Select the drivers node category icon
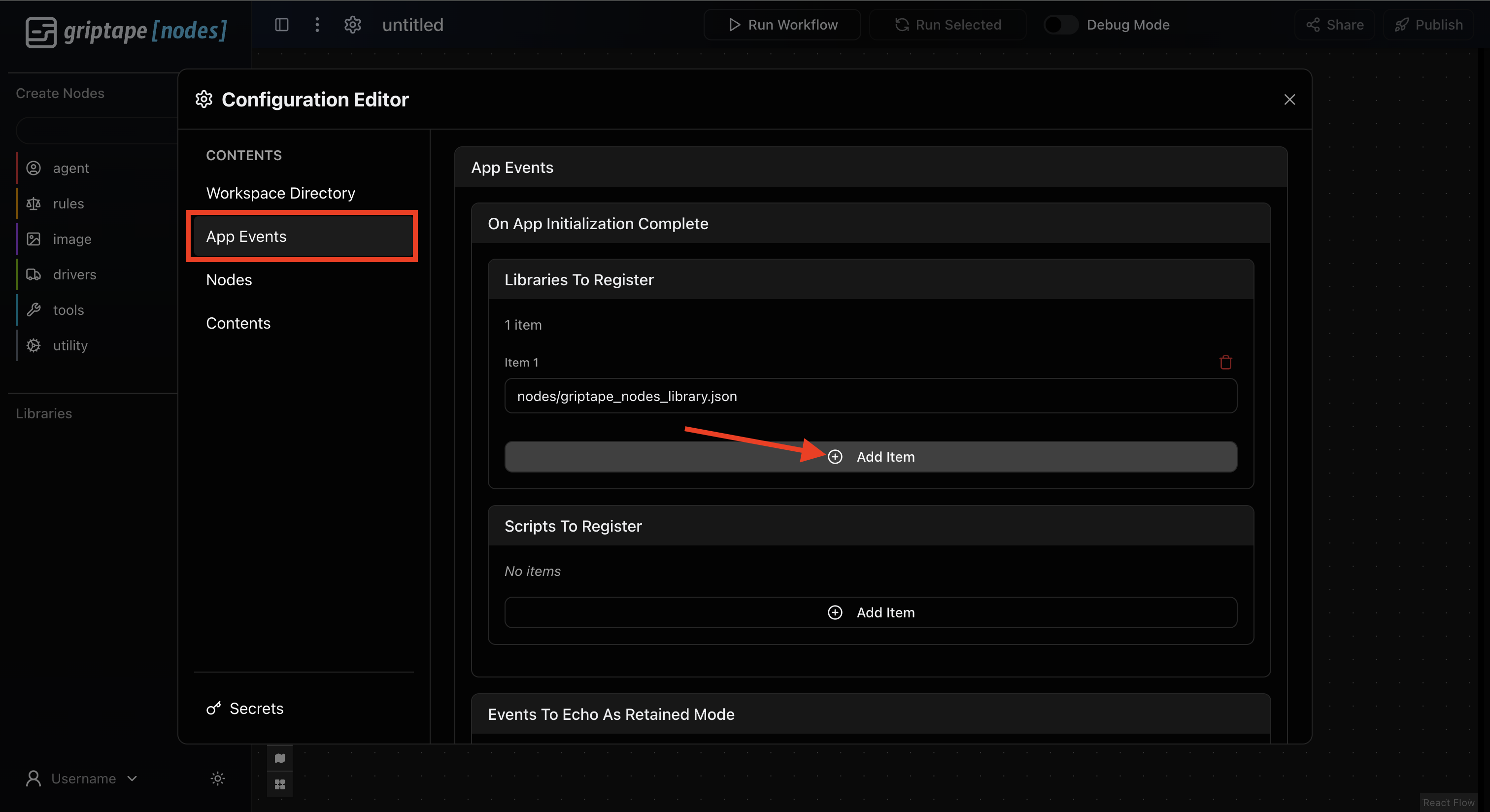1490x812 pixels. (x=33, y=274)
